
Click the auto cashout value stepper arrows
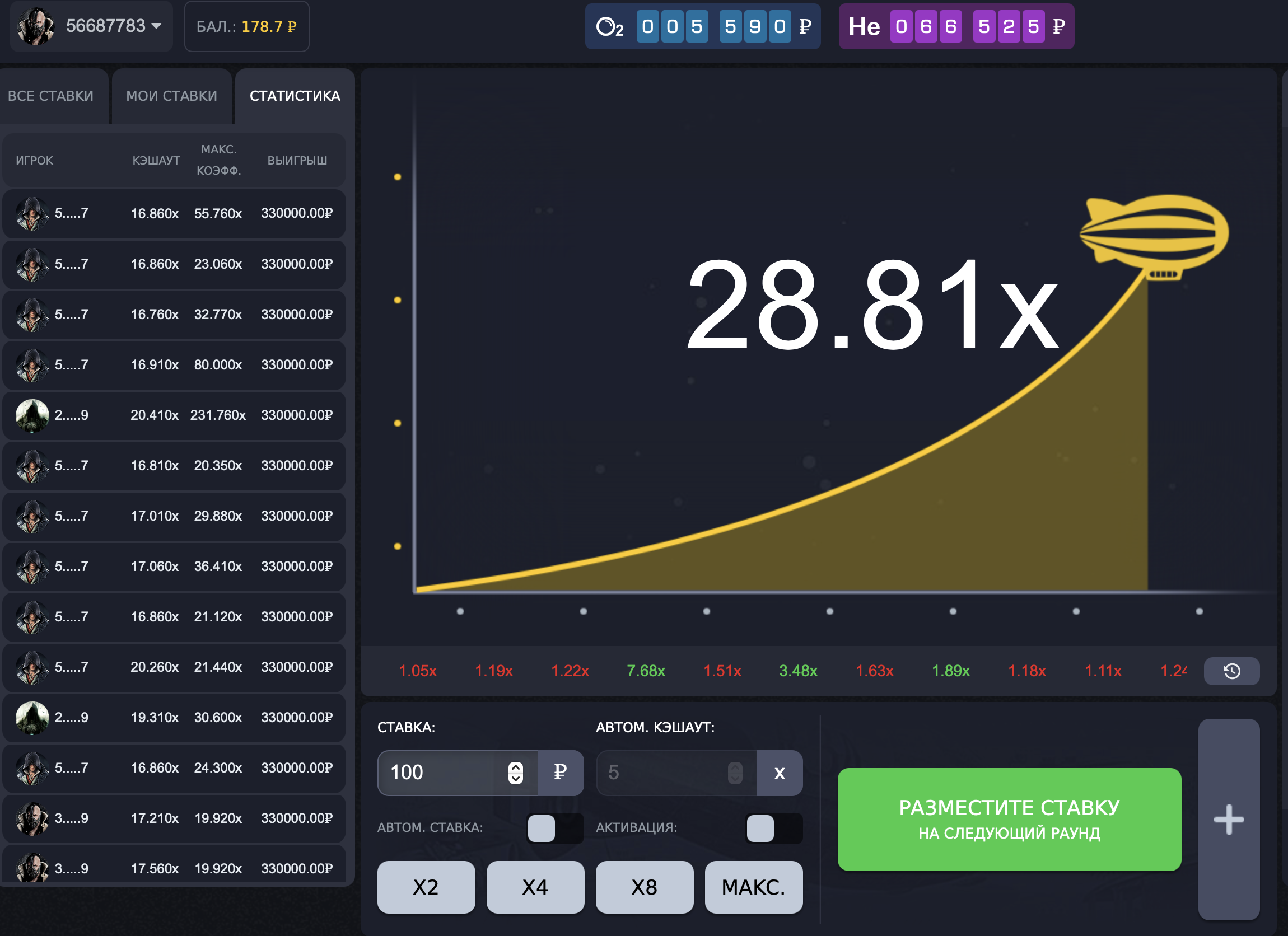[x=735, y=772]
